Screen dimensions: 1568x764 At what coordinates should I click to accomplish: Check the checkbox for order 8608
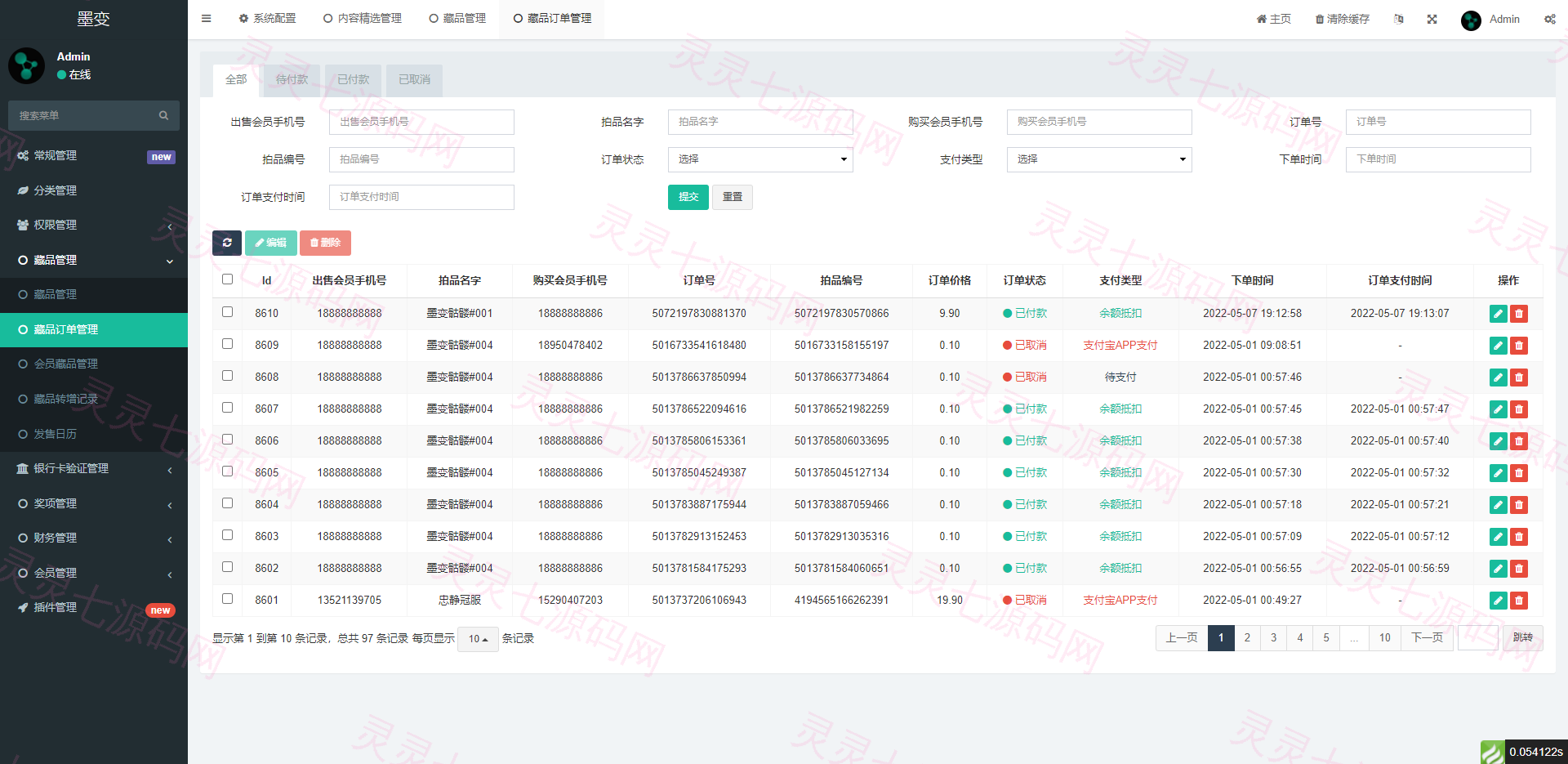click(x=227, y=376)
